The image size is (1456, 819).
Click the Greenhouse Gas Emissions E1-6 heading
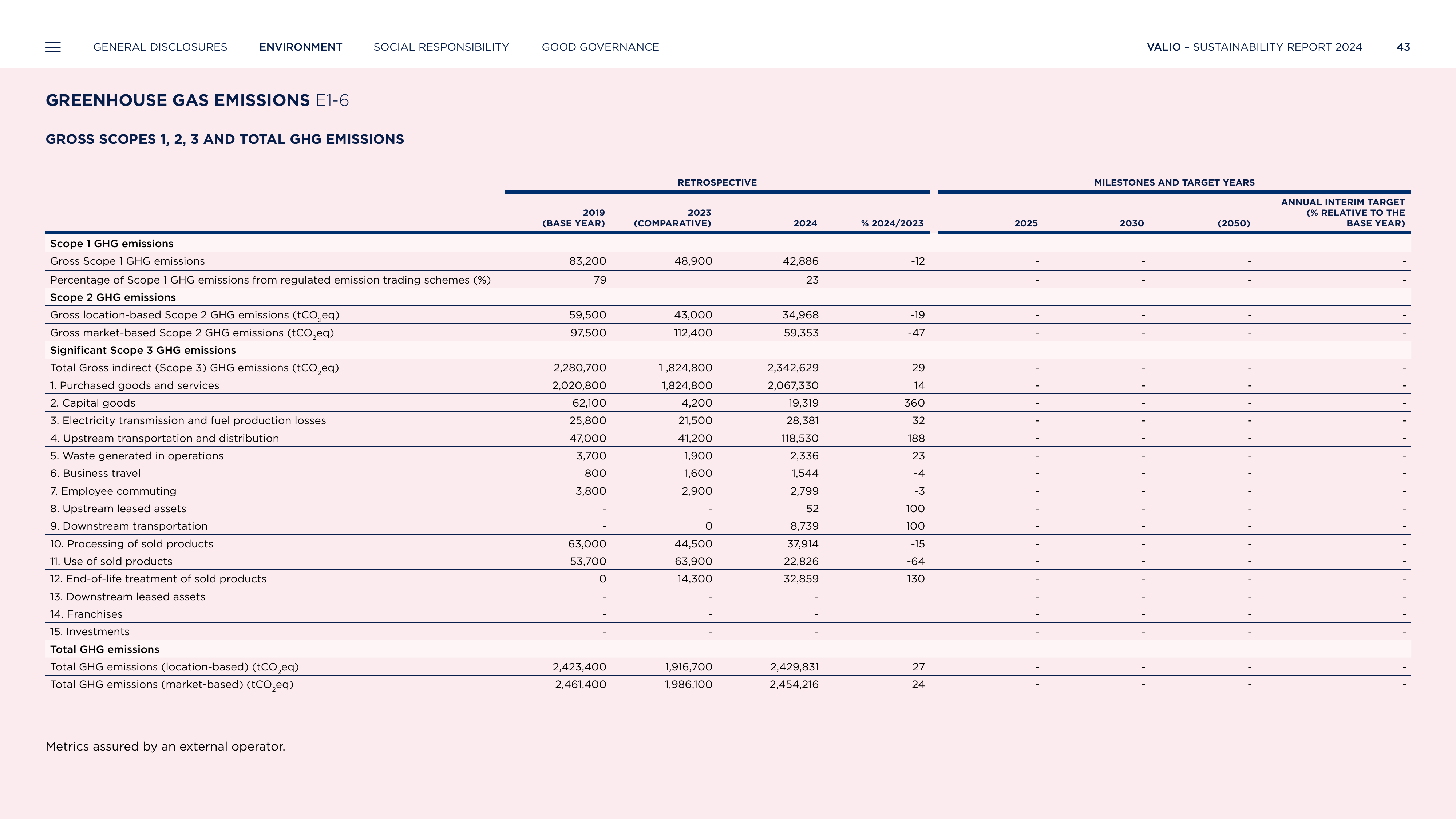pos(197,100)
